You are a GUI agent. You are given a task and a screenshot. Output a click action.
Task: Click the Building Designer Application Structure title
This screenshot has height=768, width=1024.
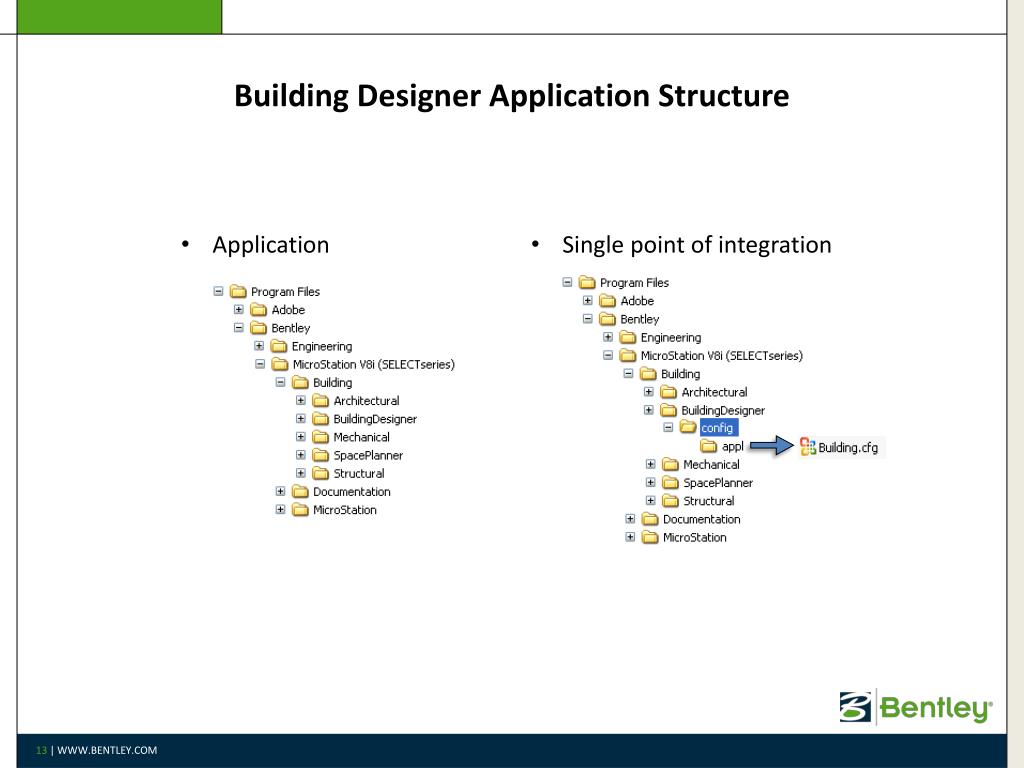[x=511, y=95]
